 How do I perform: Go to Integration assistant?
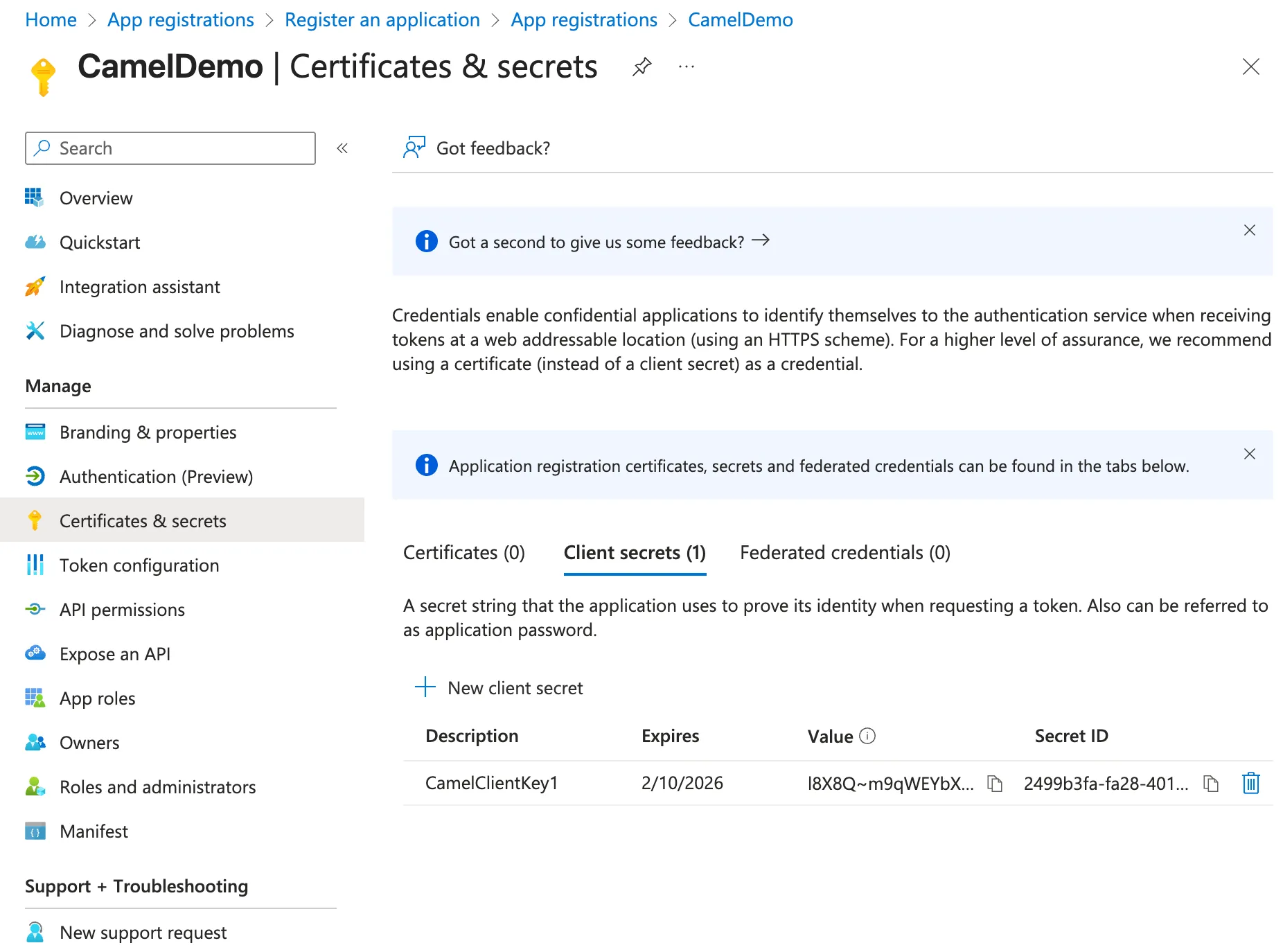click(140, 287)
